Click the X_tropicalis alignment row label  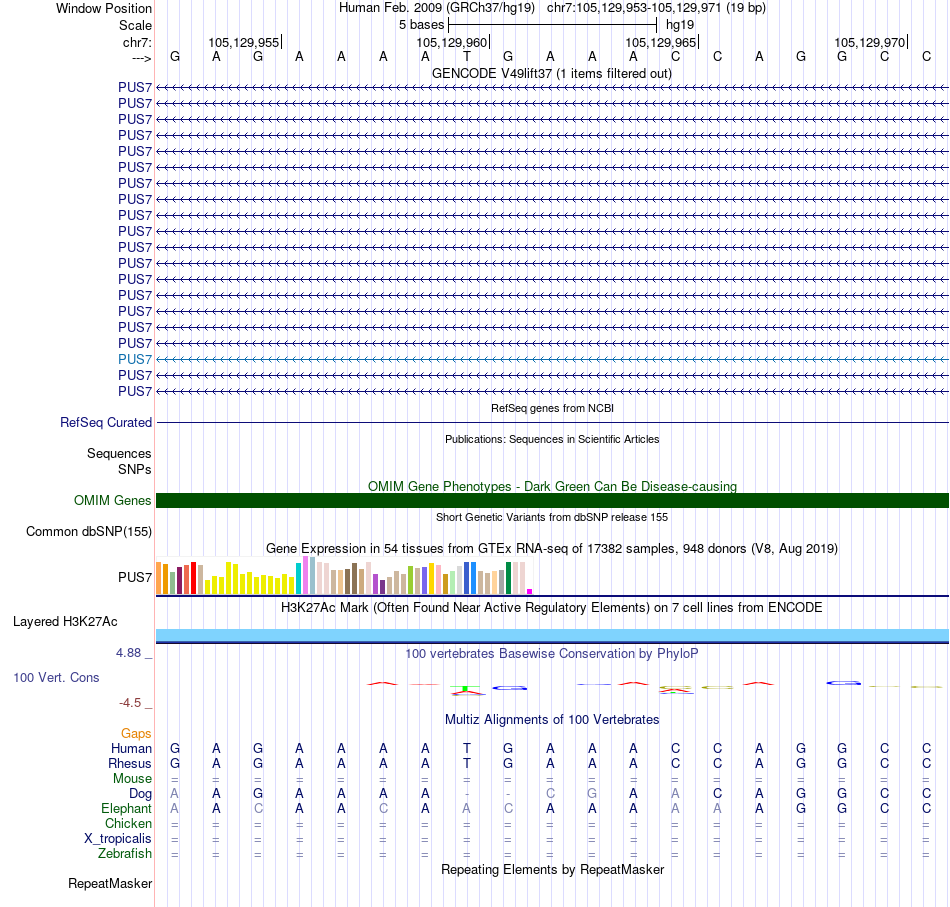tap(118, 839)
